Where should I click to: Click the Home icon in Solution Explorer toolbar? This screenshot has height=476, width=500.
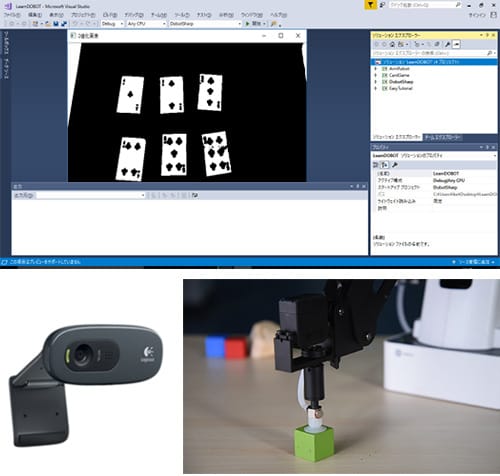[x=392, y=44]
